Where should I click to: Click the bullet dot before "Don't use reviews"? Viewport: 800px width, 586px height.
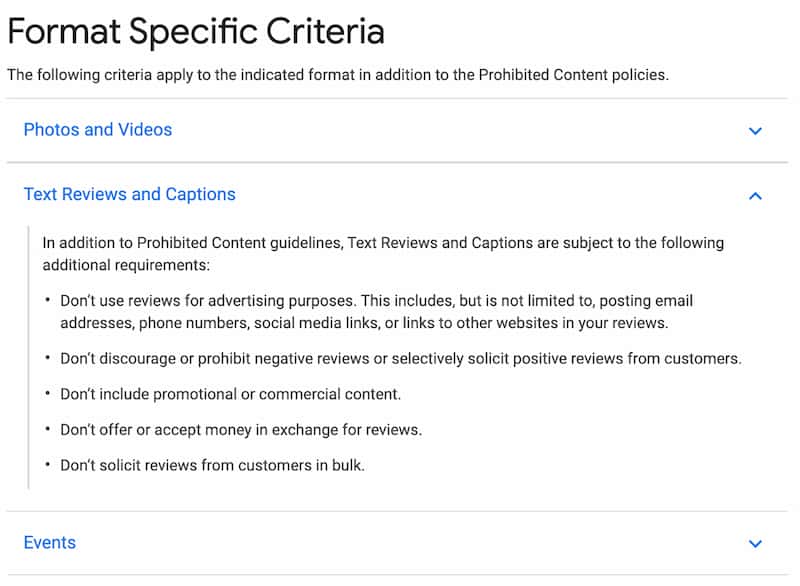47,301
